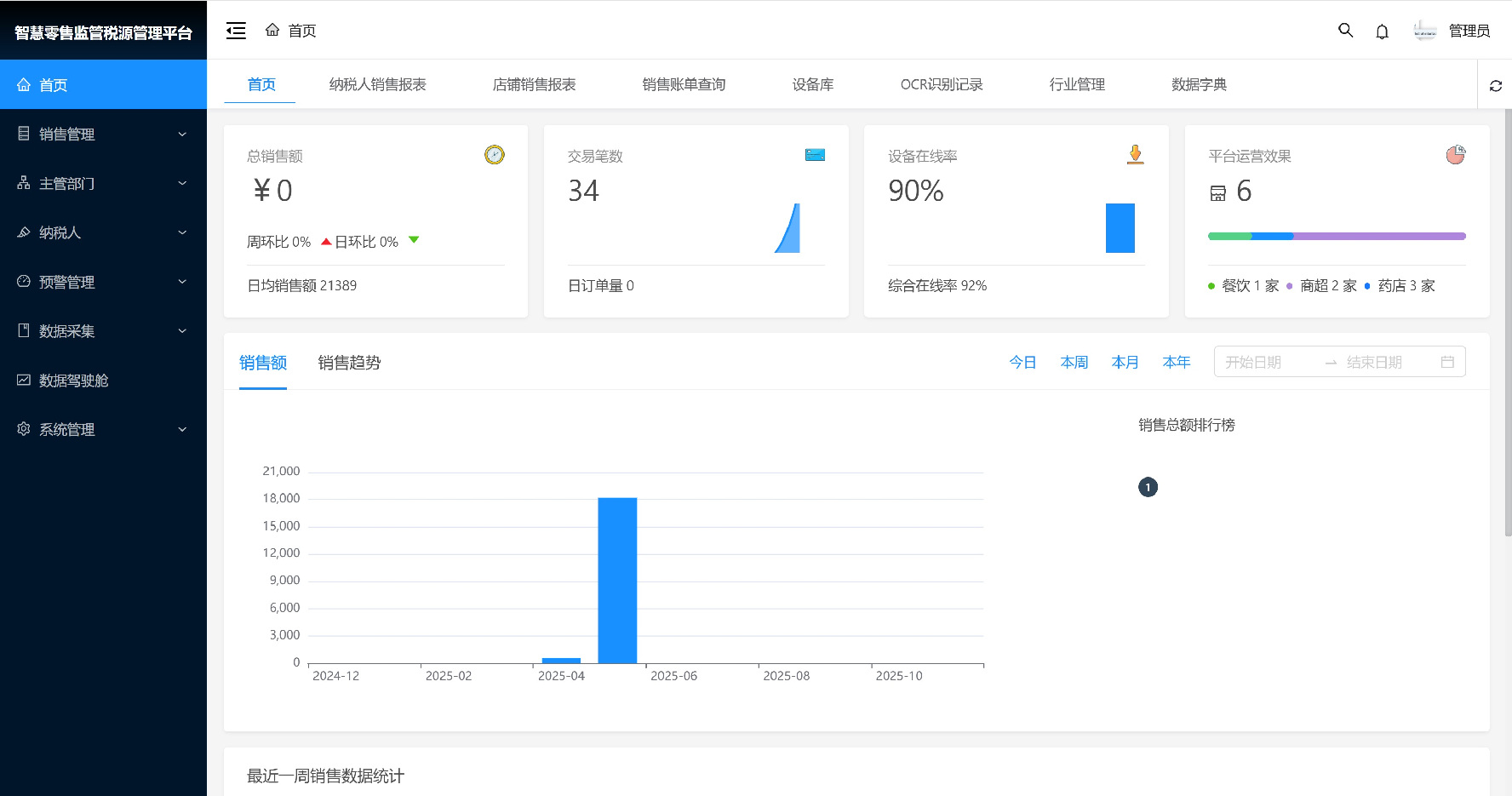Switch to the 销售趋势 chart tab
The image size is (1512, 796).
pos(349,363)
